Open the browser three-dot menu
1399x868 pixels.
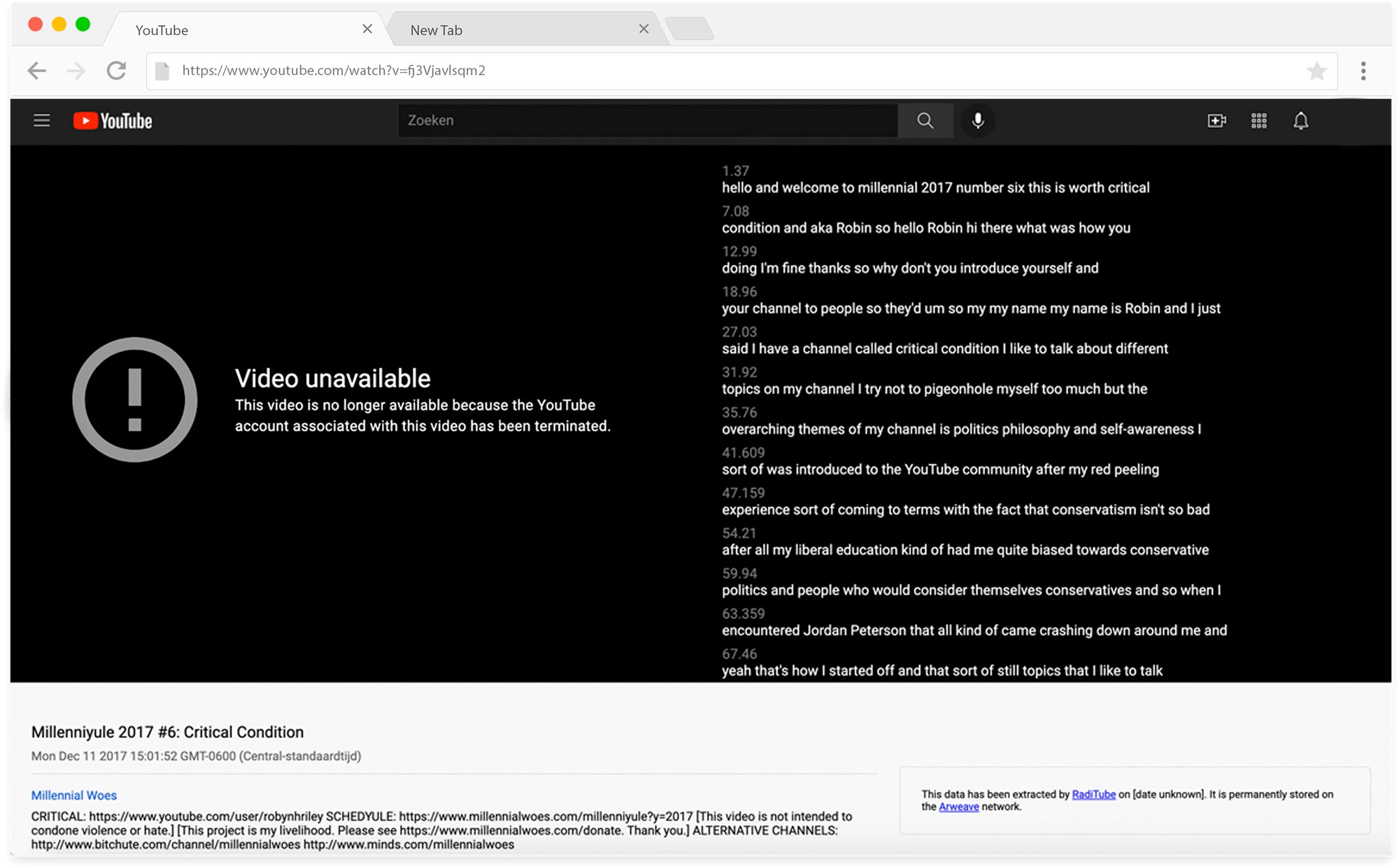point(1363,71)
